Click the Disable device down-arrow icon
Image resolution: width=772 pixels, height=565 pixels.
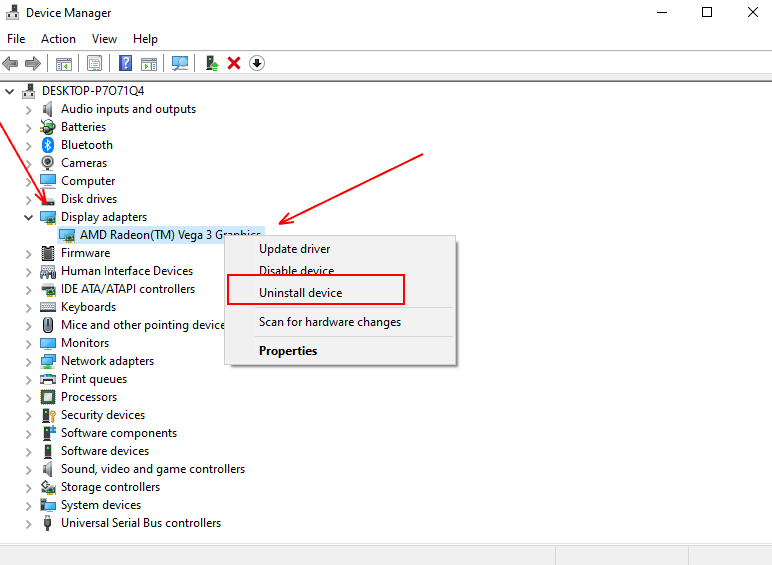[x=257, y=63]
